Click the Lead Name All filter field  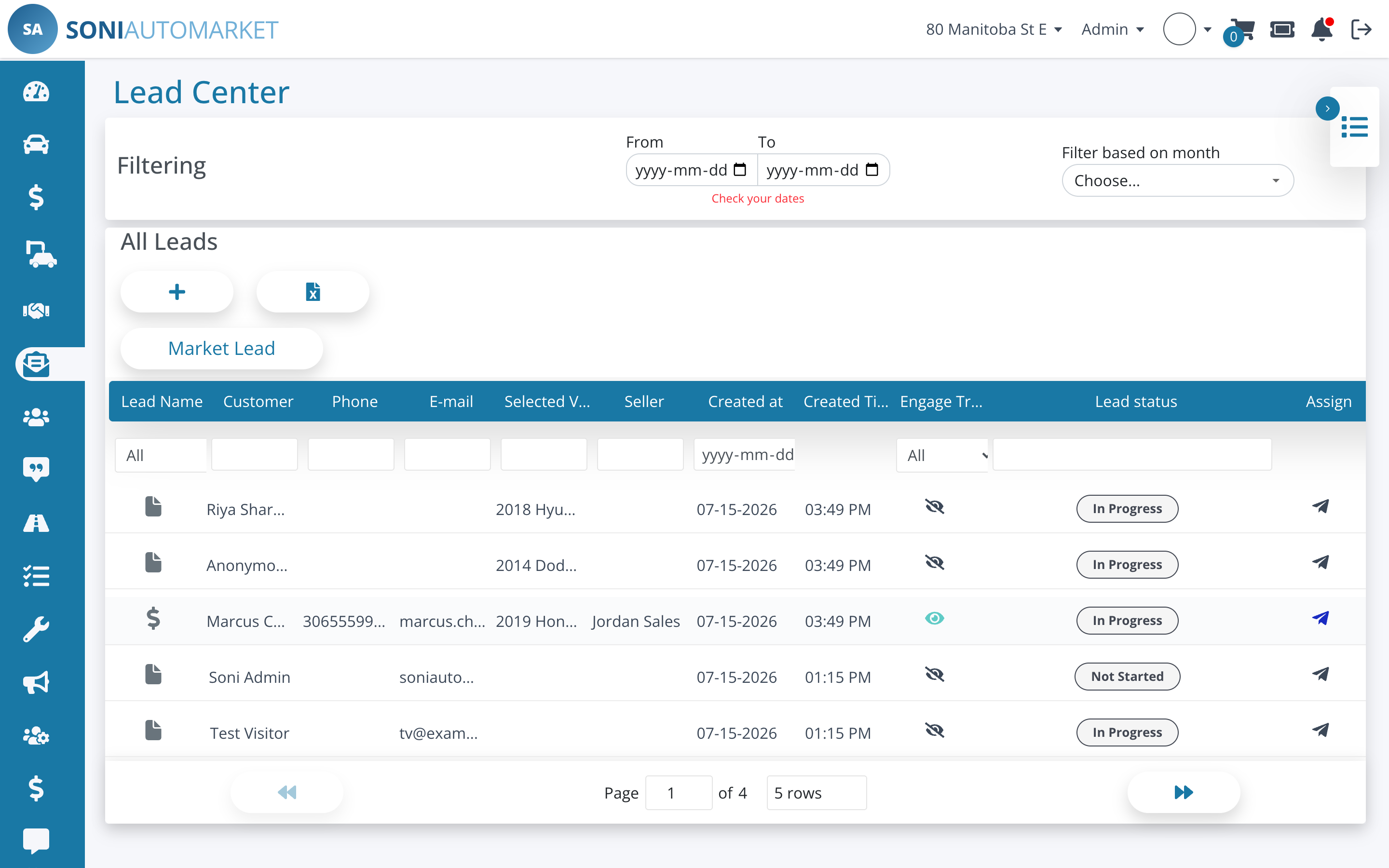(x=161, y=456)
